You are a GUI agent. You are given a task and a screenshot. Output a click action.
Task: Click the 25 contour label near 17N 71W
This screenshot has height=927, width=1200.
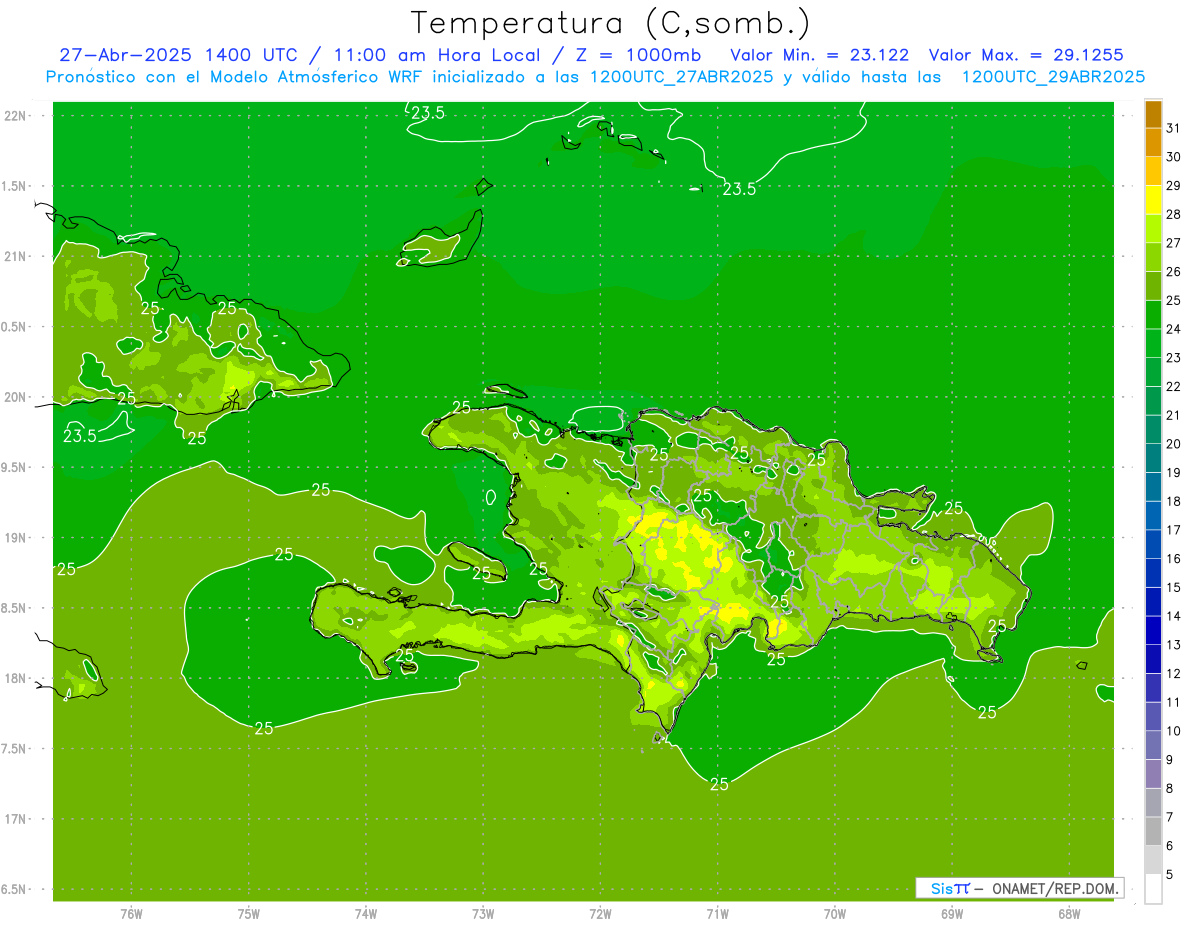pos(719,784)
